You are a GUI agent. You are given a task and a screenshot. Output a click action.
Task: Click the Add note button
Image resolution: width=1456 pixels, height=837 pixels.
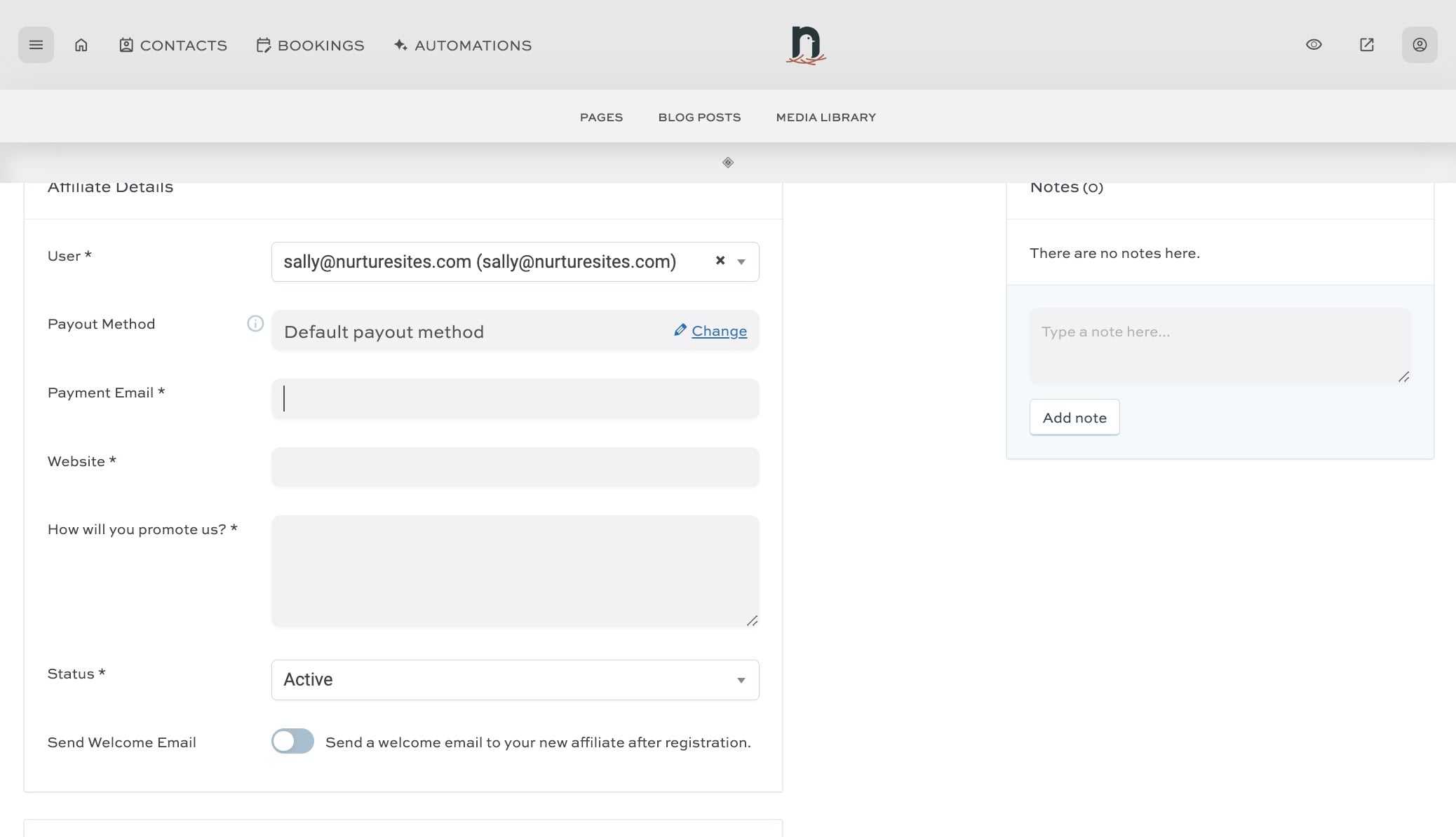click(x=1074, y=416)
